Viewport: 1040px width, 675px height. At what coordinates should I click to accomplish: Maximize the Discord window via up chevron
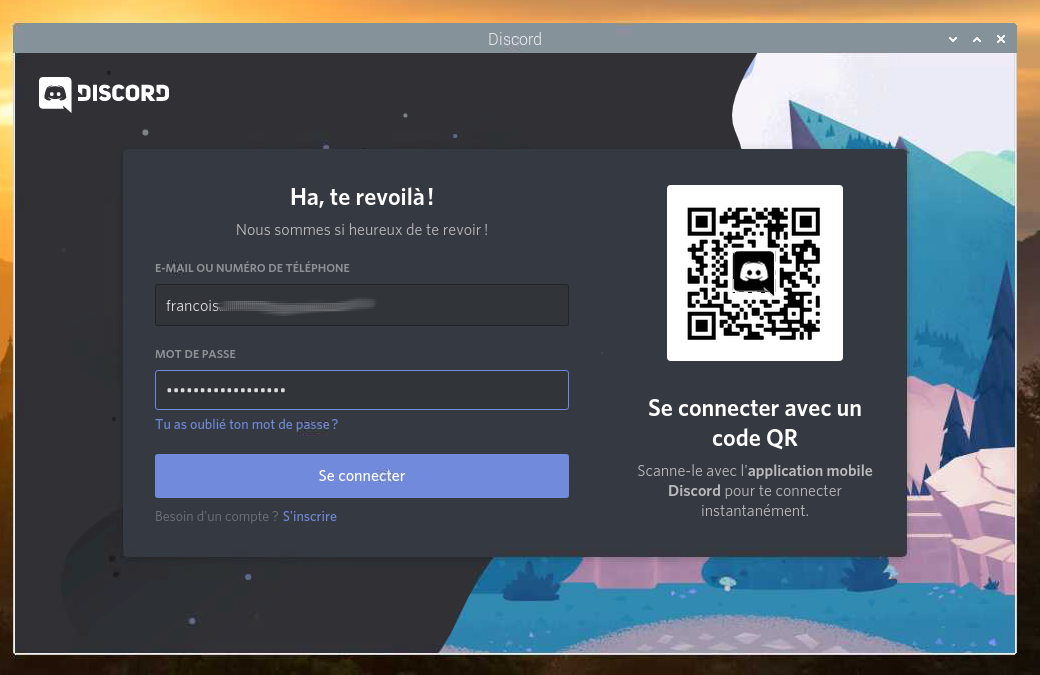pyautogui.click(x=977, y=39)
